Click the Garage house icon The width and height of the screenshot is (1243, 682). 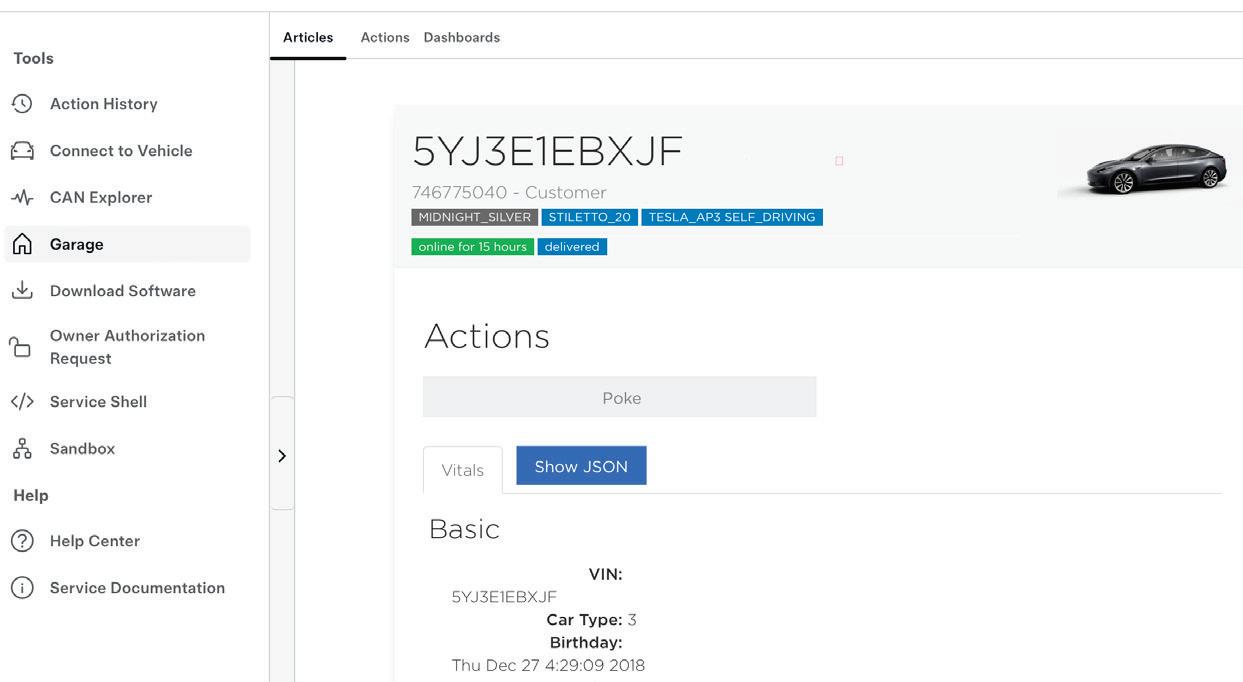22,244
